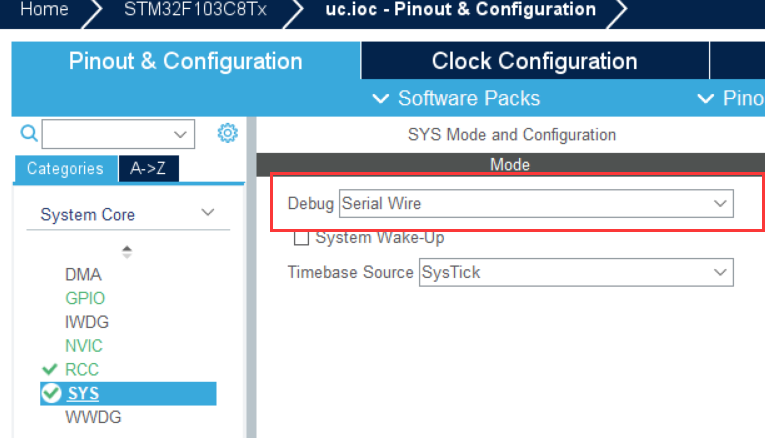Expand the Software Packs menu

click(457, 99)
